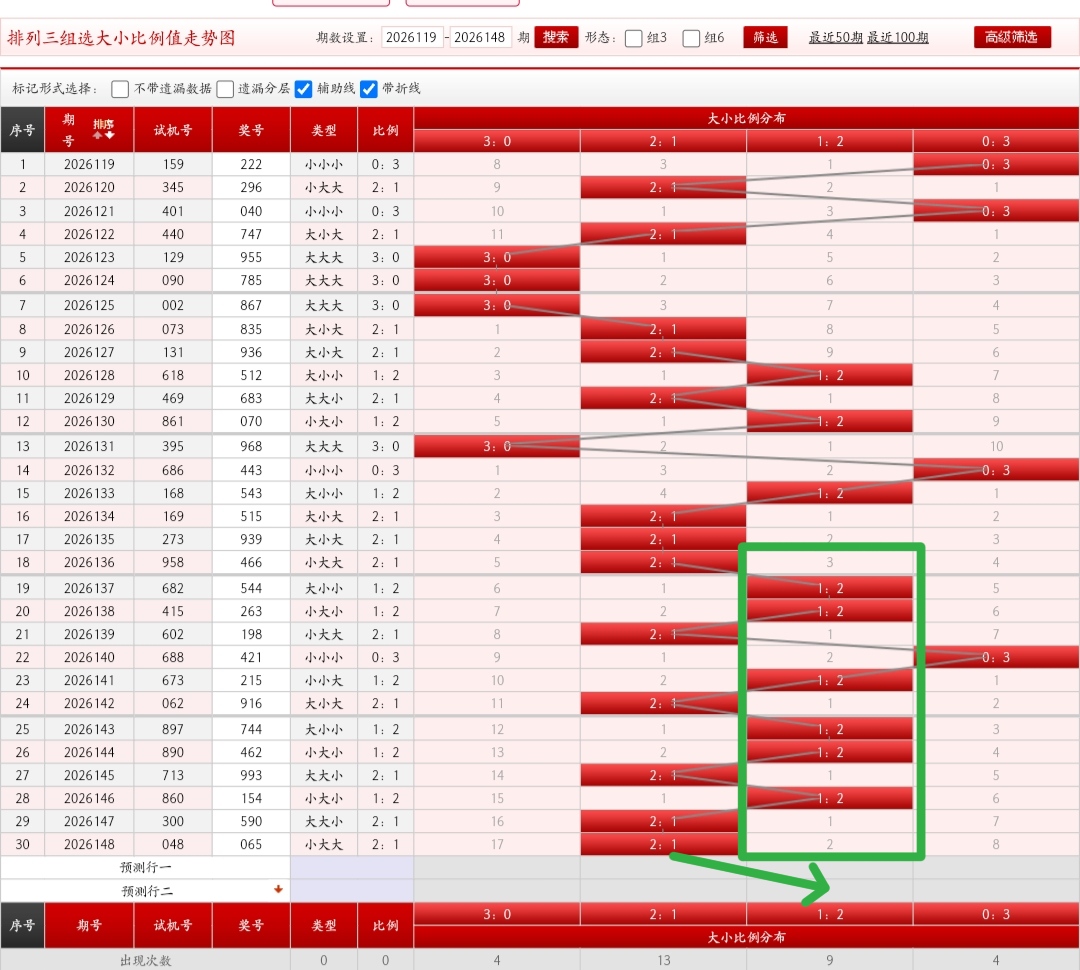Click the 出现次数 summary row label
1080x970 pixels.
[x=145, y=960]
